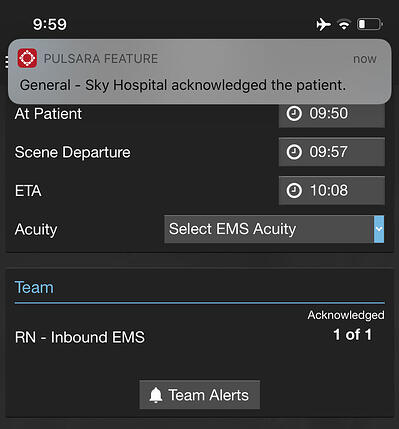Open the Select EMS Acuity dropdown
Image resolution: width=399 pixels, height=429 pixels.
(x=274, y=229)
